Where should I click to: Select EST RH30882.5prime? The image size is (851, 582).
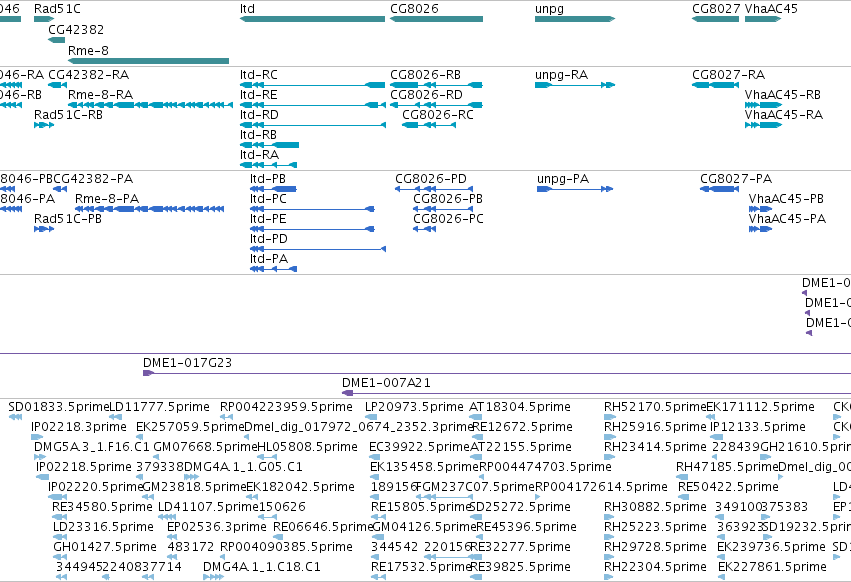610,517
